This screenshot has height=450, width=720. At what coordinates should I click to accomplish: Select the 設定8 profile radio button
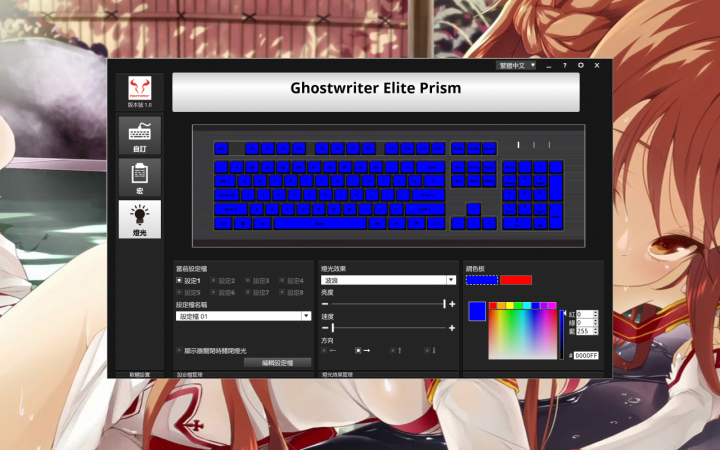tap(282, 292)
